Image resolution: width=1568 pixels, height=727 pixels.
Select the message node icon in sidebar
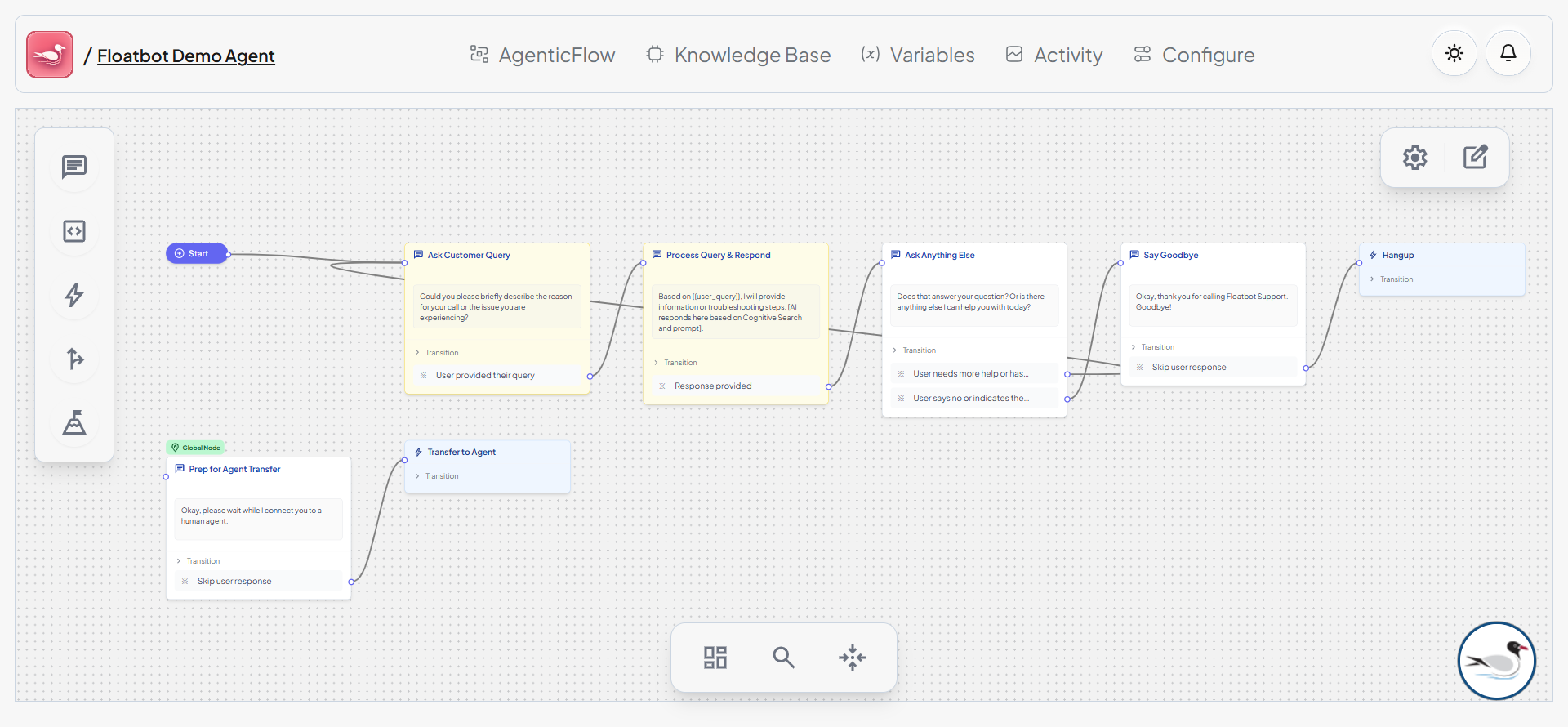(x=74, y=167)
